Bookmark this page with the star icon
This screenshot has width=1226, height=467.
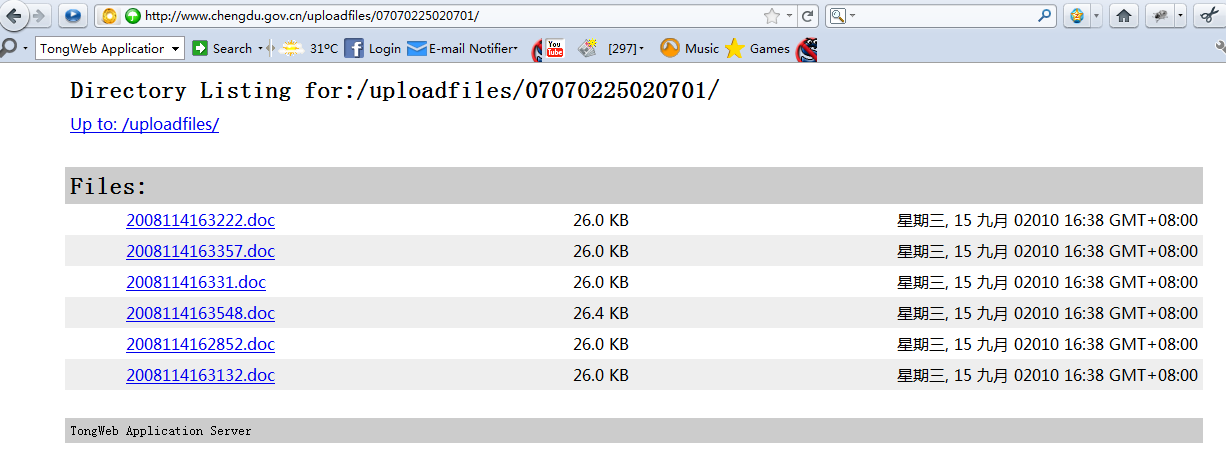(x=771, y=15)
